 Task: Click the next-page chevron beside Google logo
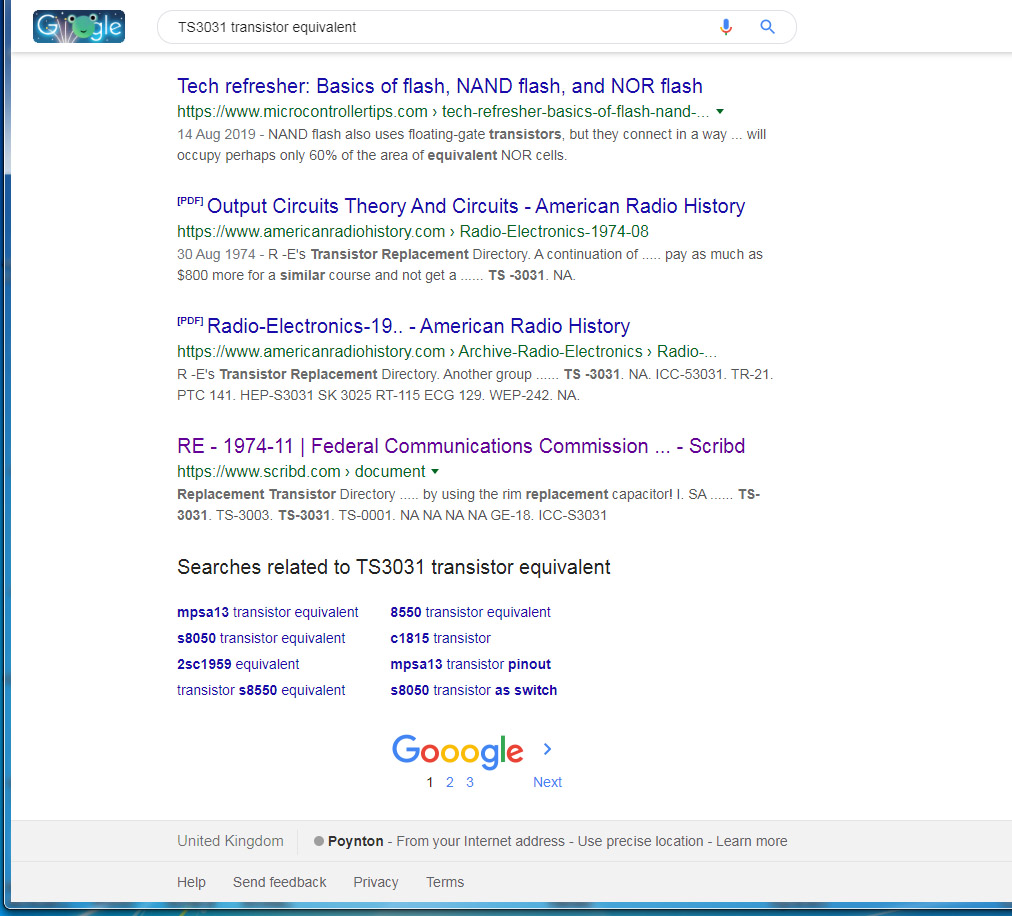(547, 749)
